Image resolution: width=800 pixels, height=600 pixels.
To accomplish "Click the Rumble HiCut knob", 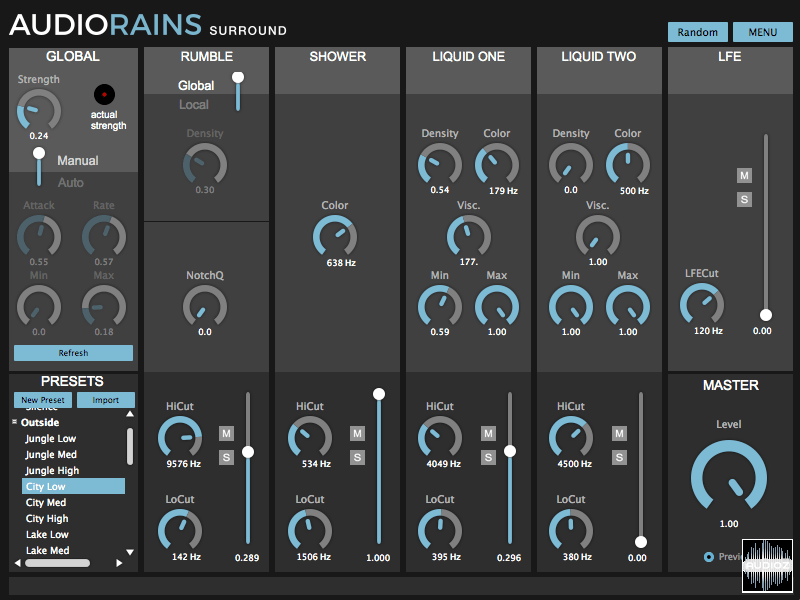I will [180, 438].
